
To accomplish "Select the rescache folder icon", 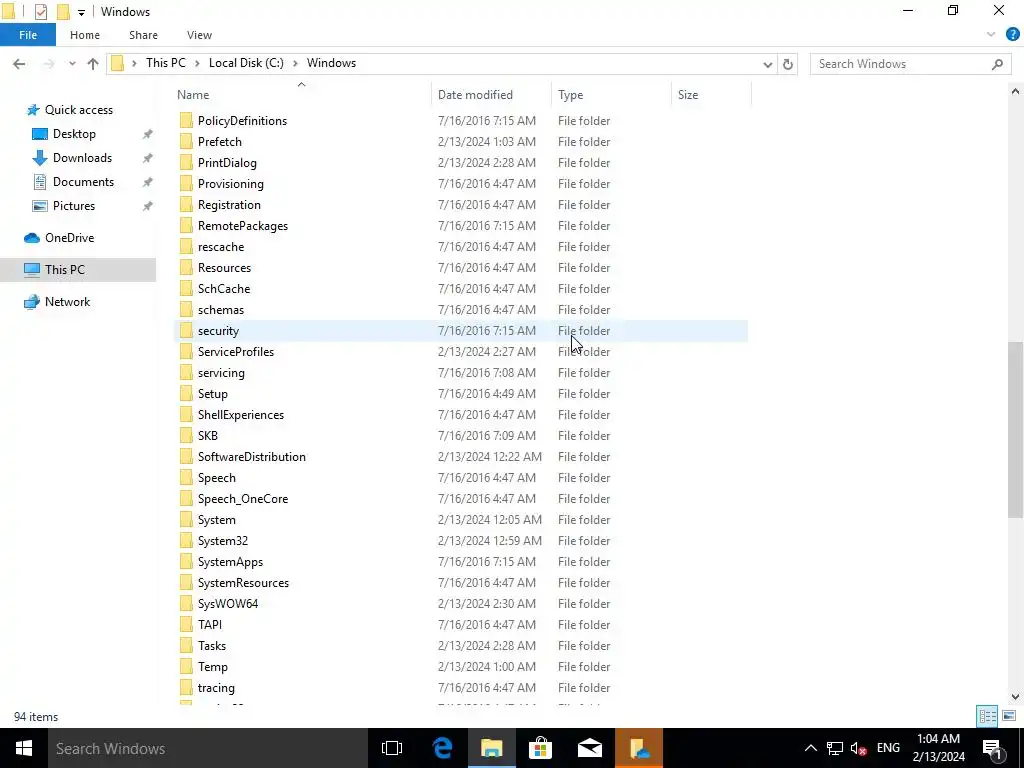I will tap(186, 247).
